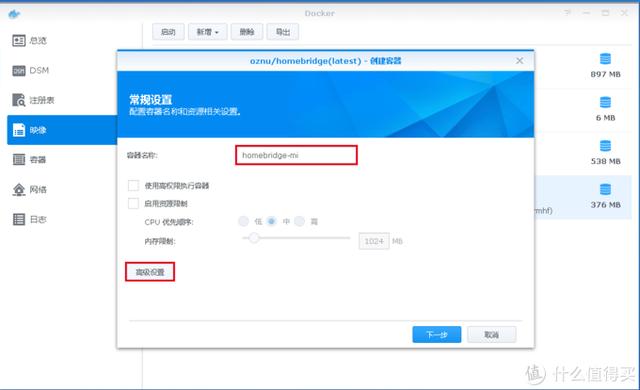Click the 376 MB size text
The height and width of the screenshot is (390, 640).
(605, 205)
